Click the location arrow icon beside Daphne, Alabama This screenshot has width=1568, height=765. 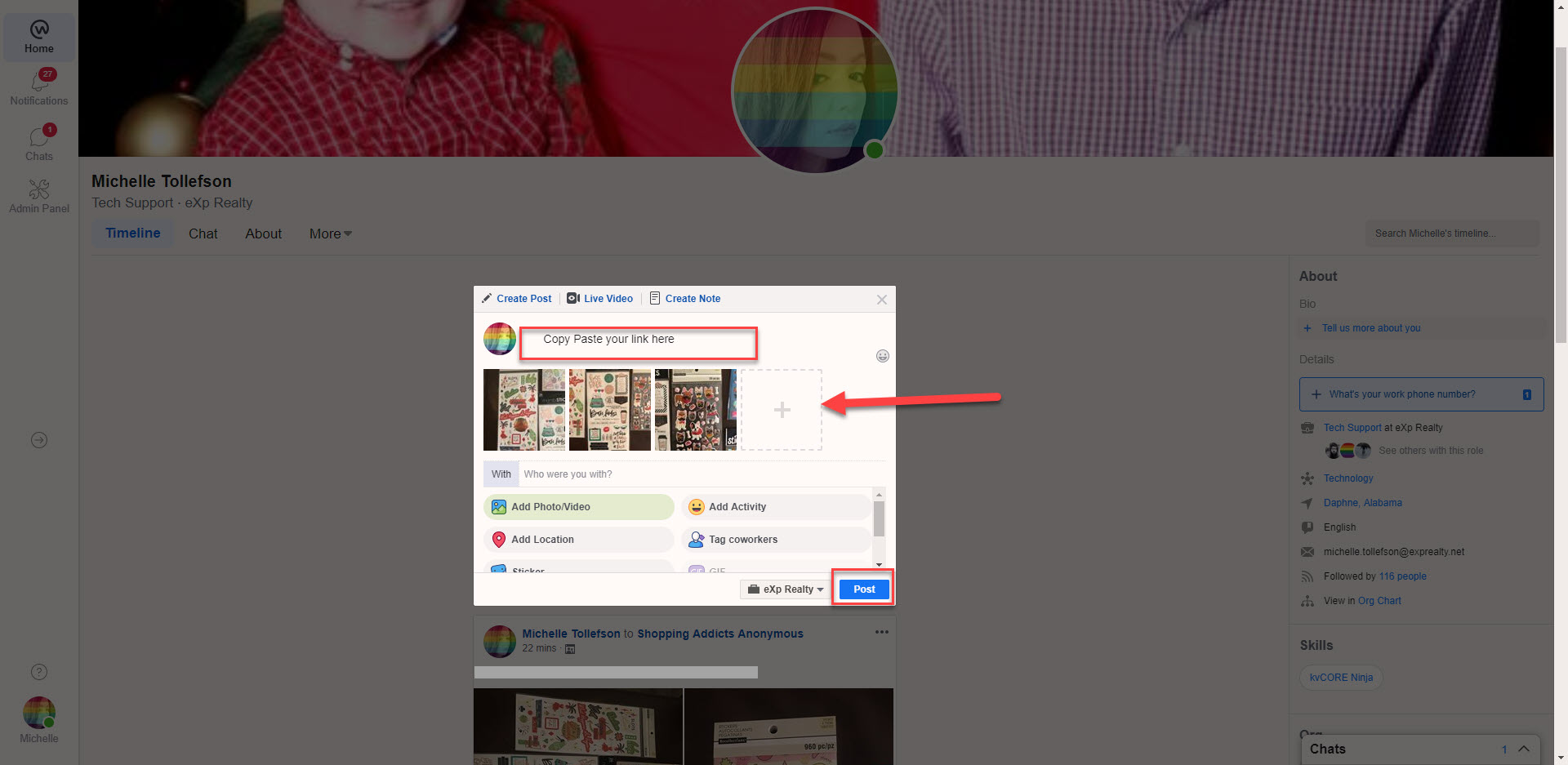click(1307, 503)
